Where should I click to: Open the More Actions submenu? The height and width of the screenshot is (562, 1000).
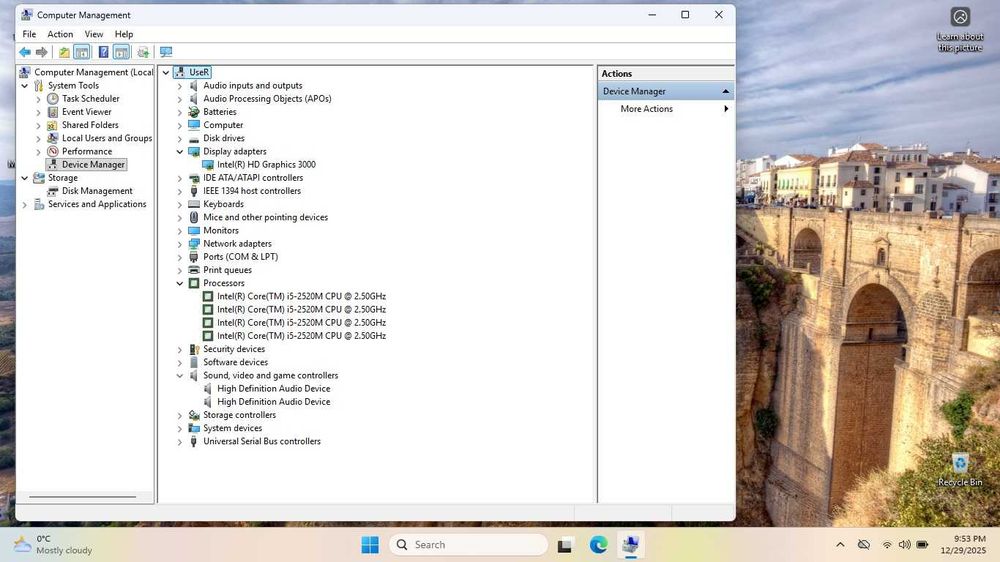[x=666, y=109]
